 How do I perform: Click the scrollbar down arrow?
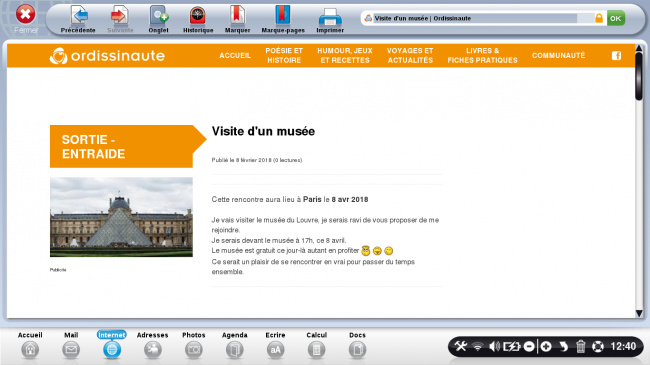(639, 314)
